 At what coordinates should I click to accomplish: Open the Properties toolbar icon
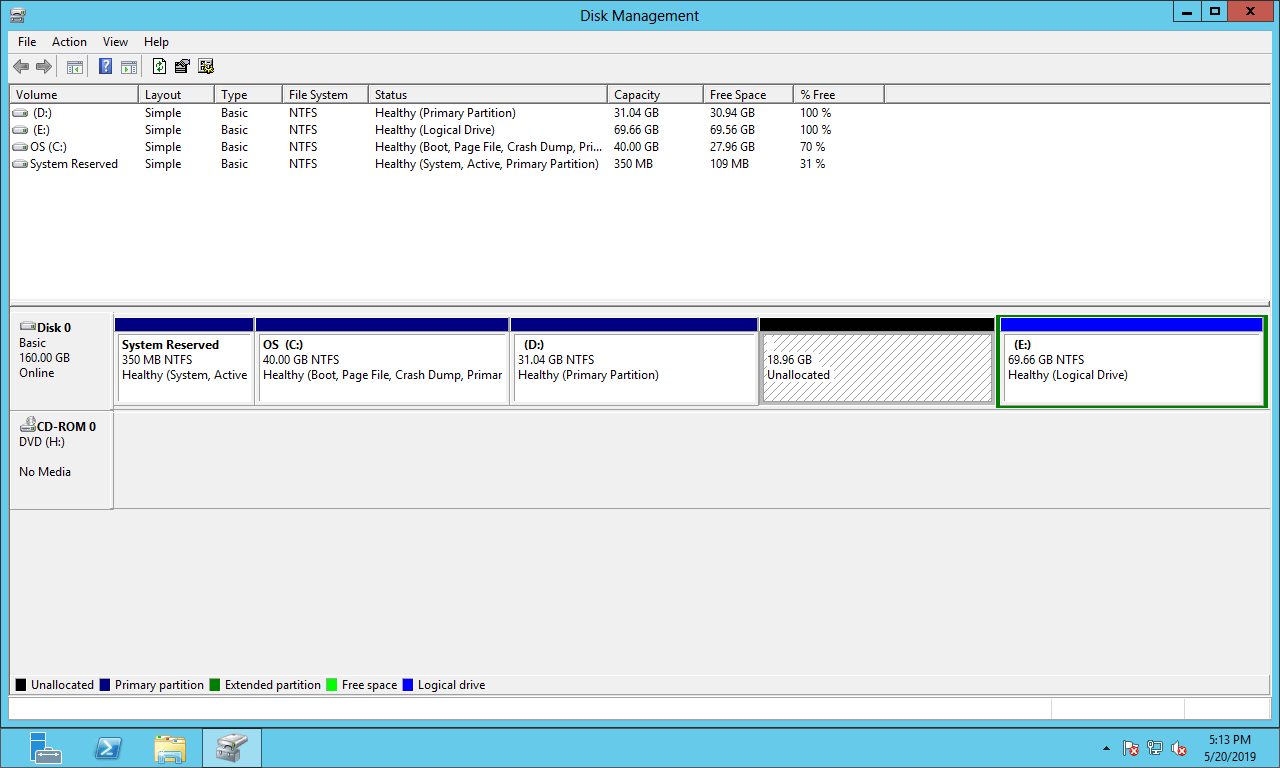click(x=182, y=67)
